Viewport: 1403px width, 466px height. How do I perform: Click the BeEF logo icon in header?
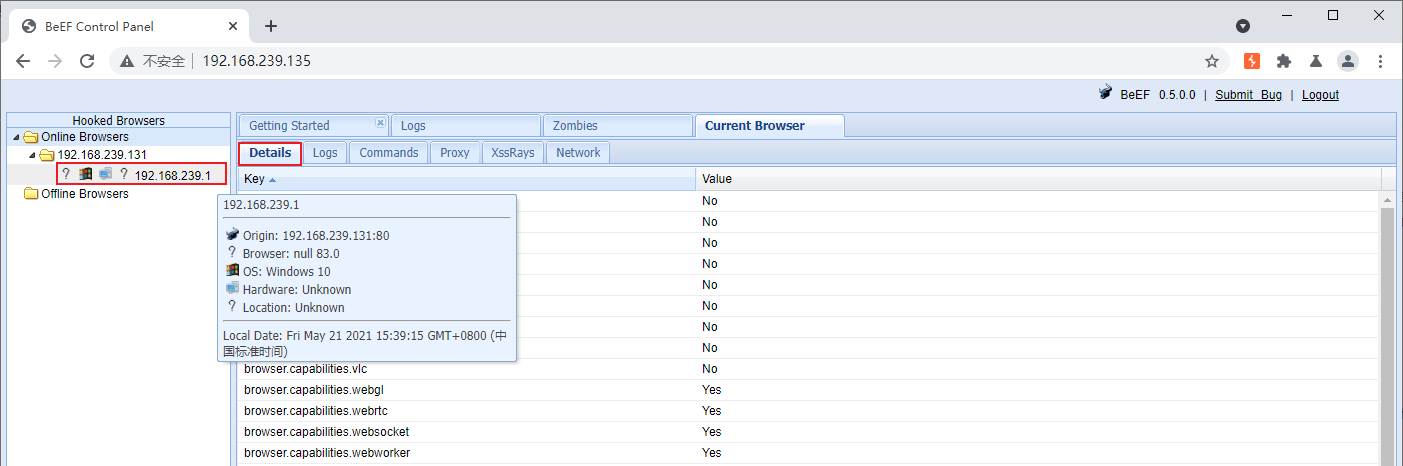1105,93
